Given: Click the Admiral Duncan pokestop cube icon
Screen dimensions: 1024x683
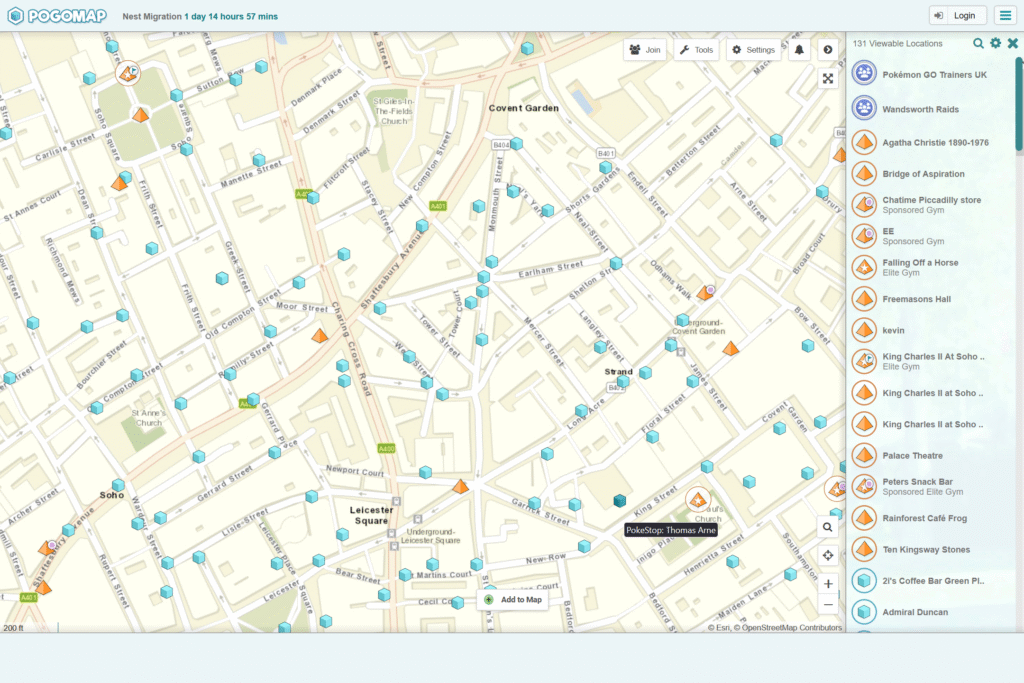Looking at the screenshot, I should pos(864,612).
